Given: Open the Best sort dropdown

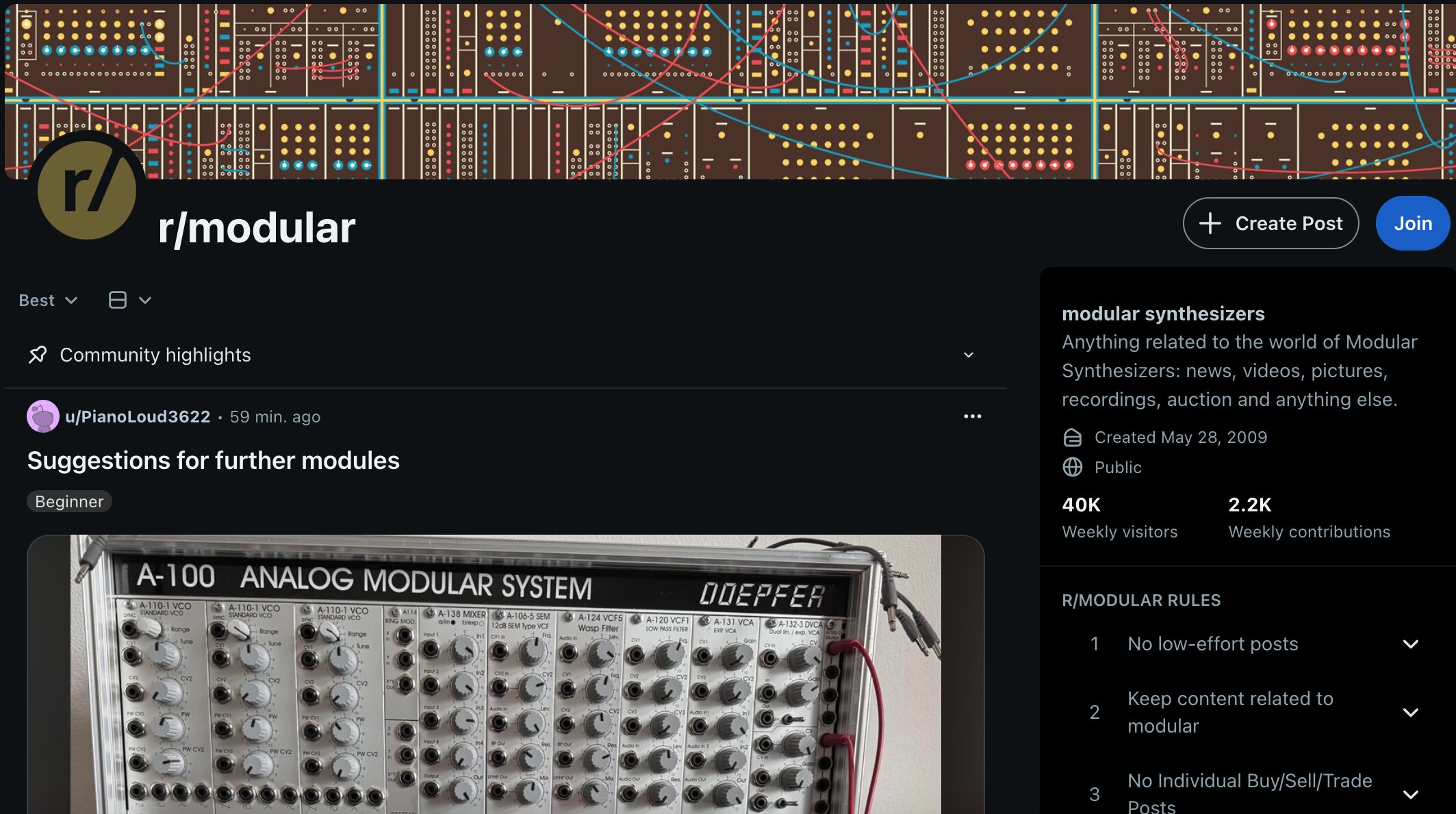Looking at the screenshot, I should tap(48, 300).
